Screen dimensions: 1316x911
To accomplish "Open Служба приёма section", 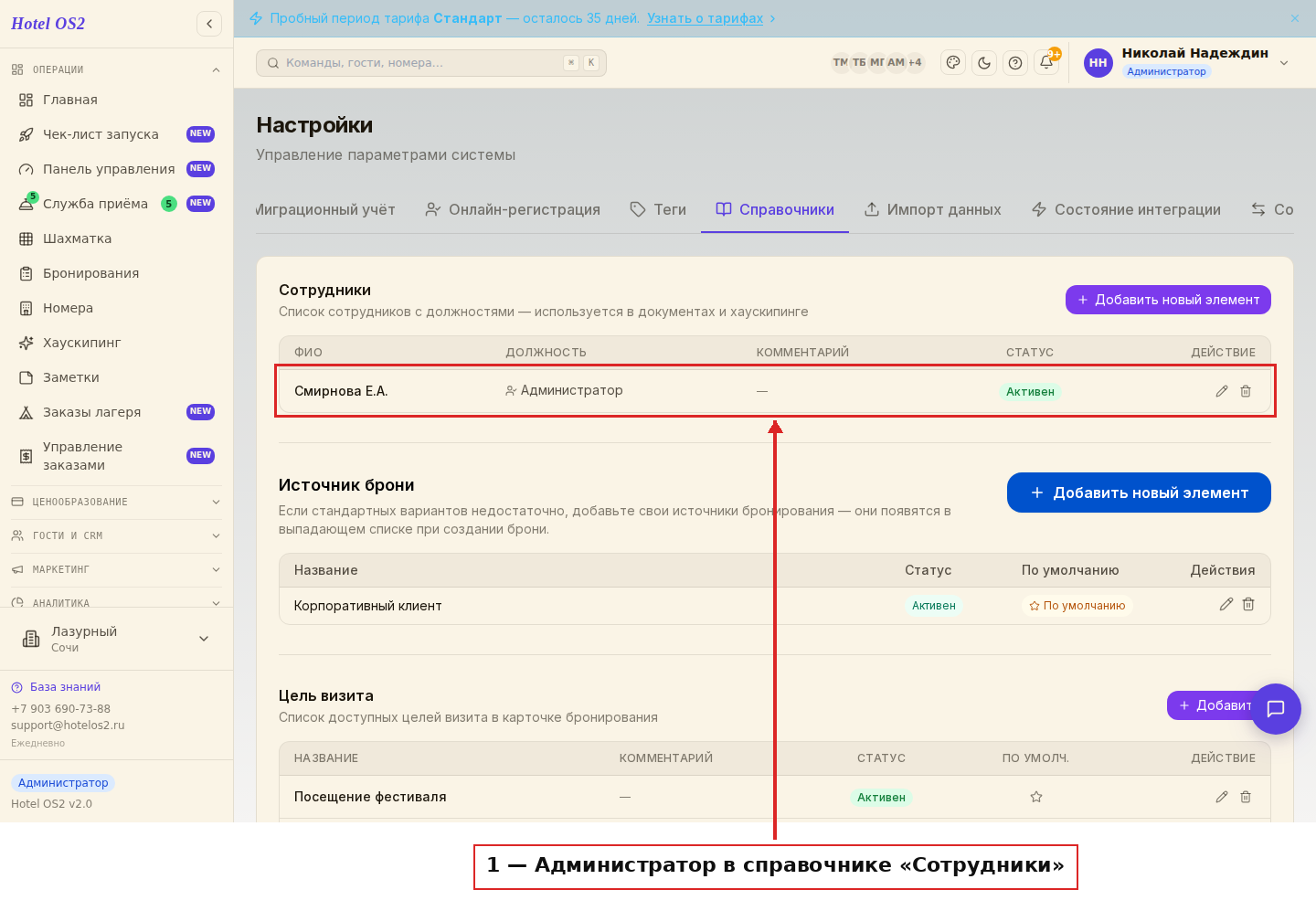I will point(116,204).
